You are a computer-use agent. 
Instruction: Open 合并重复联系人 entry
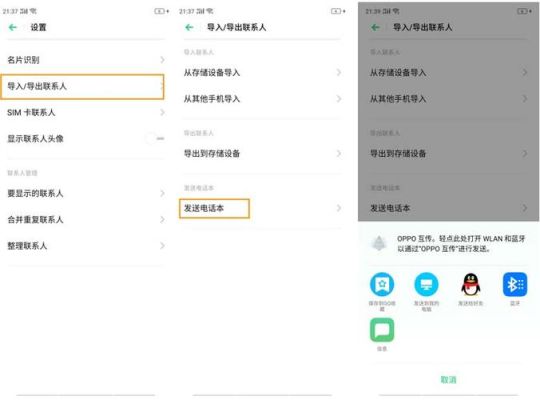(x=85, y=219)
